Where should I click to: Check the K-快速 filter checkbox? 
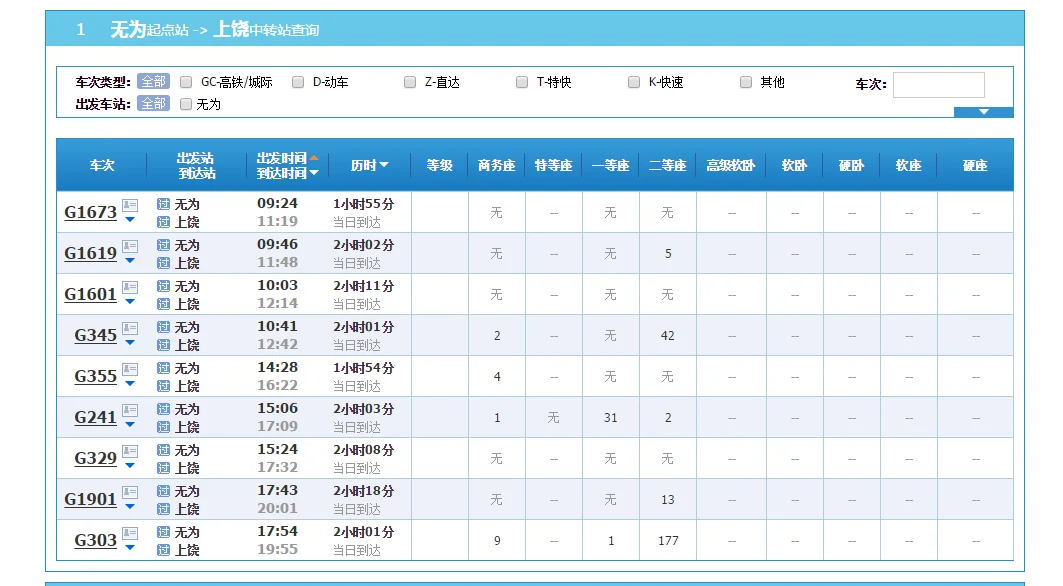[x=634, y=82]
